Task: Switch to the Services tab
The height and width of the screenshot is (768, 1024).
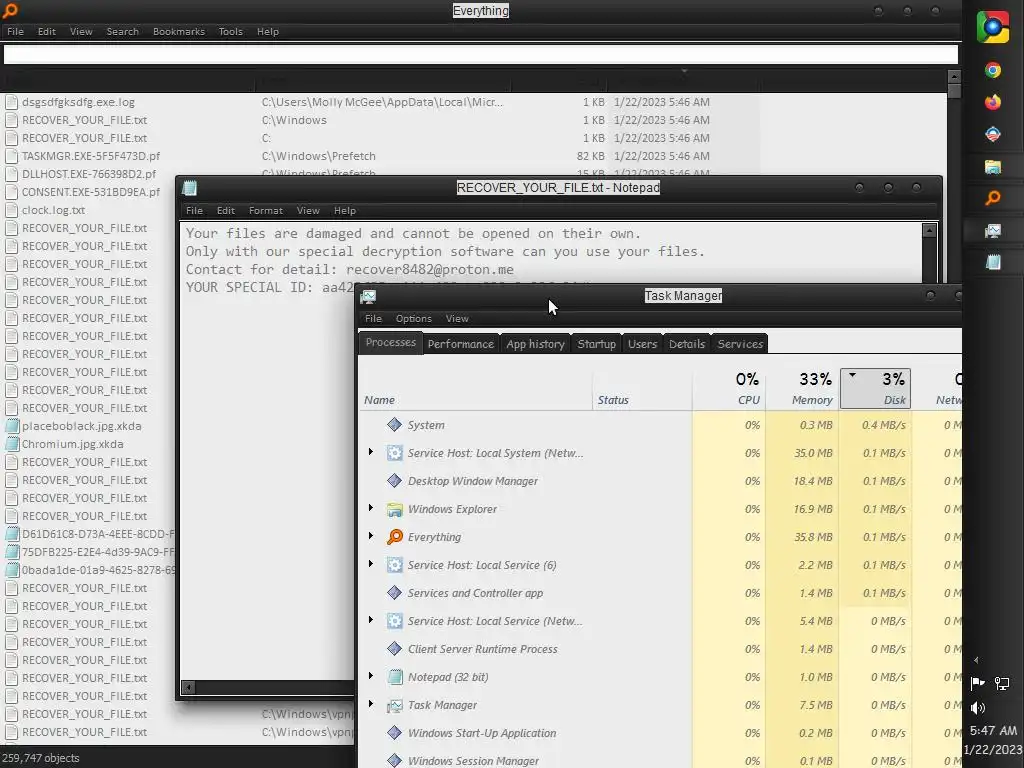Action: click(740, 344)
